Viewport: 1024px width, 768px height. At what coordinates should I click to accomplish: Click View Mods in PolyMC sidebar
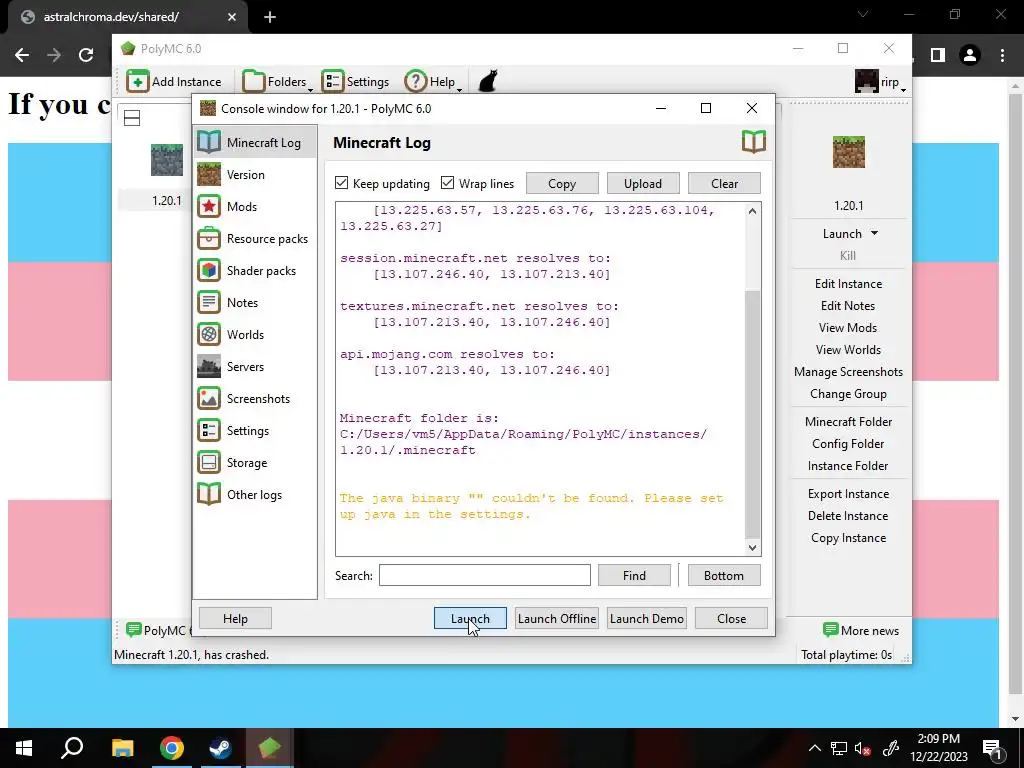pos(848,328)
